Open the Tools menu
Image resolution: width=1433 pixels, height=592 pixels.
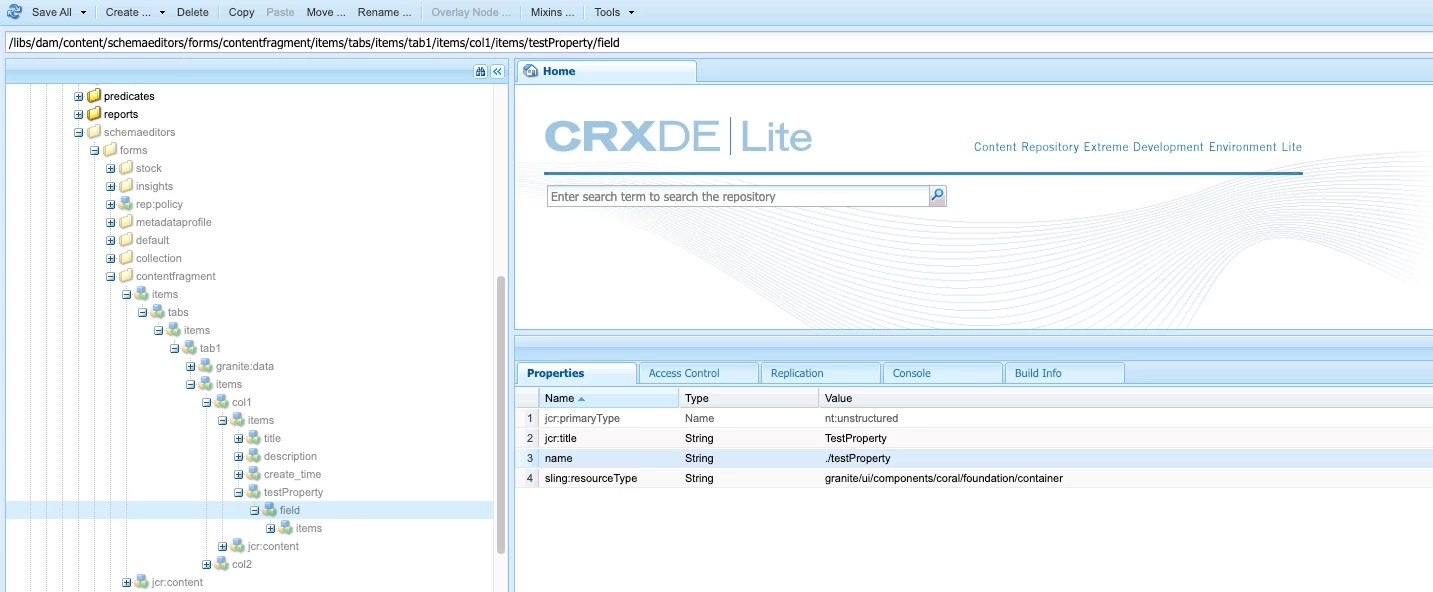click(614, 12)
